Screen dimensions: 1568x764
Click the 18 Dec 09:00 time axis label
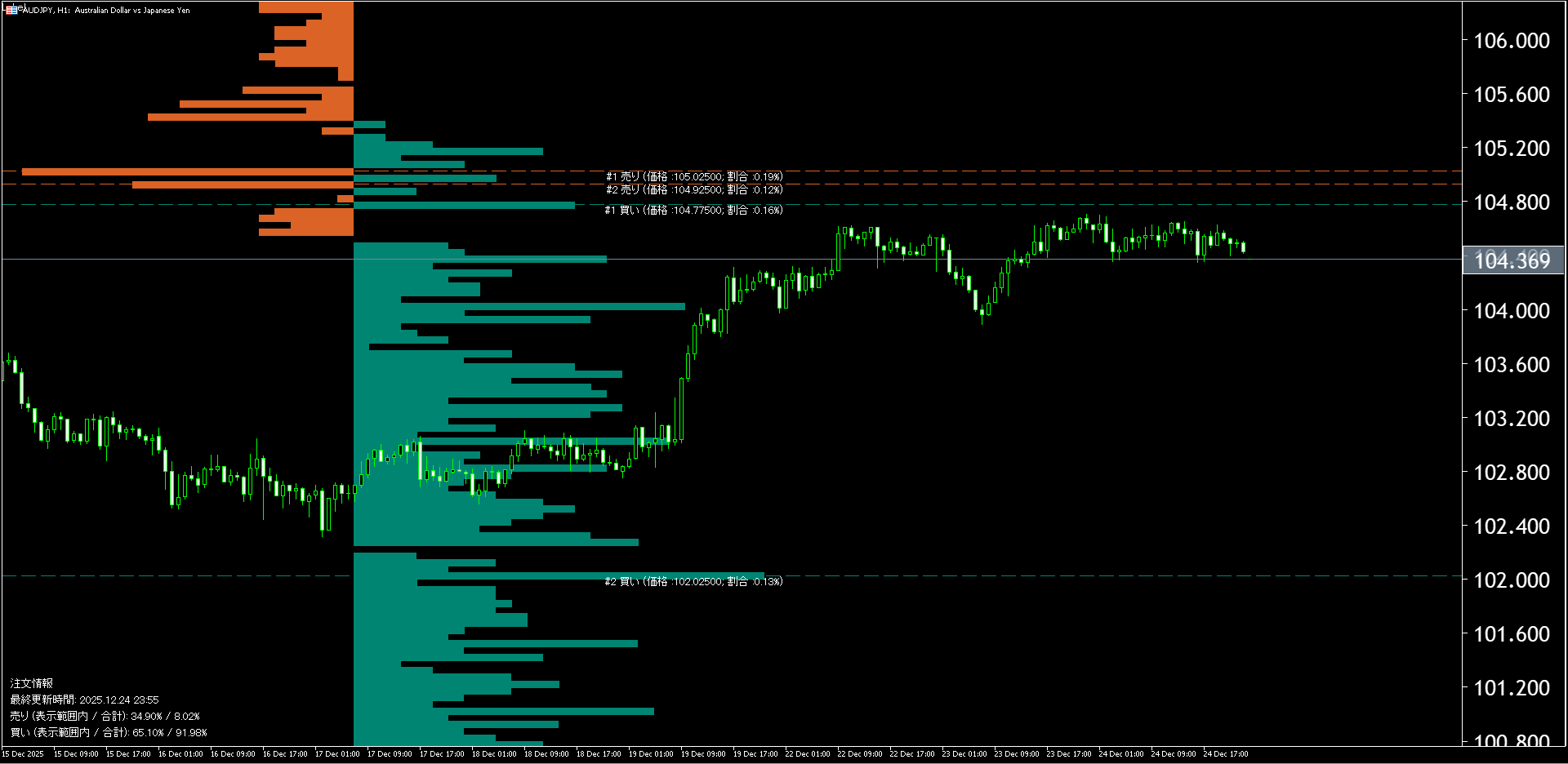click(546, 754)
